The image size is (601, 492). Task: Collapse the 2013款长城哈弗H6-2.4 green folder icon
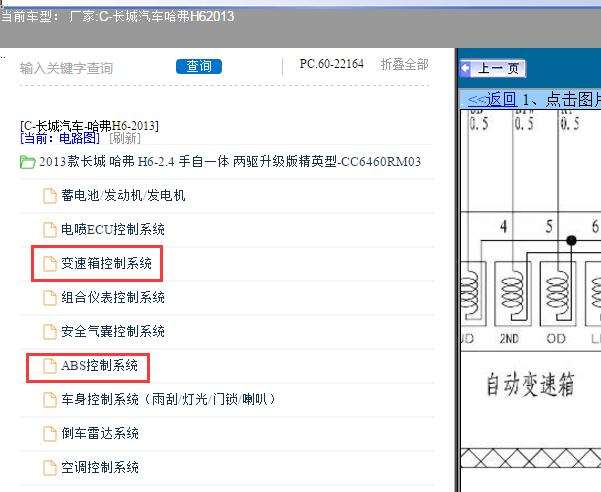tap(28, 162)
